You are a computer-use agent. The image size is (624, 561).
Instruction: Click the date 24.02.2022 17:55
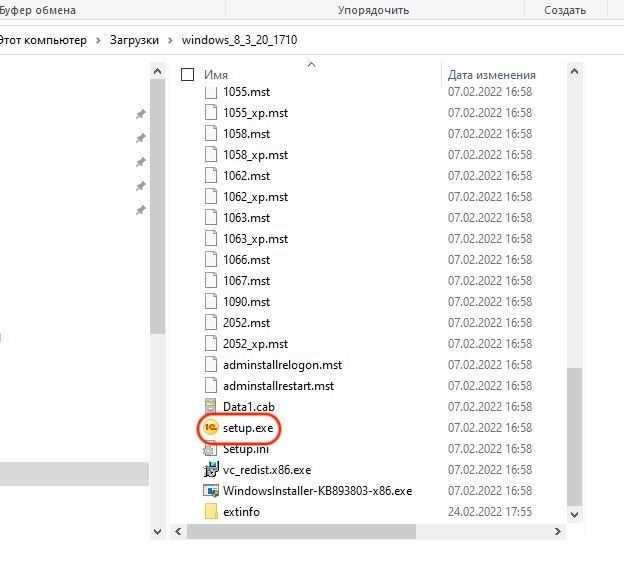click(490, 512)
